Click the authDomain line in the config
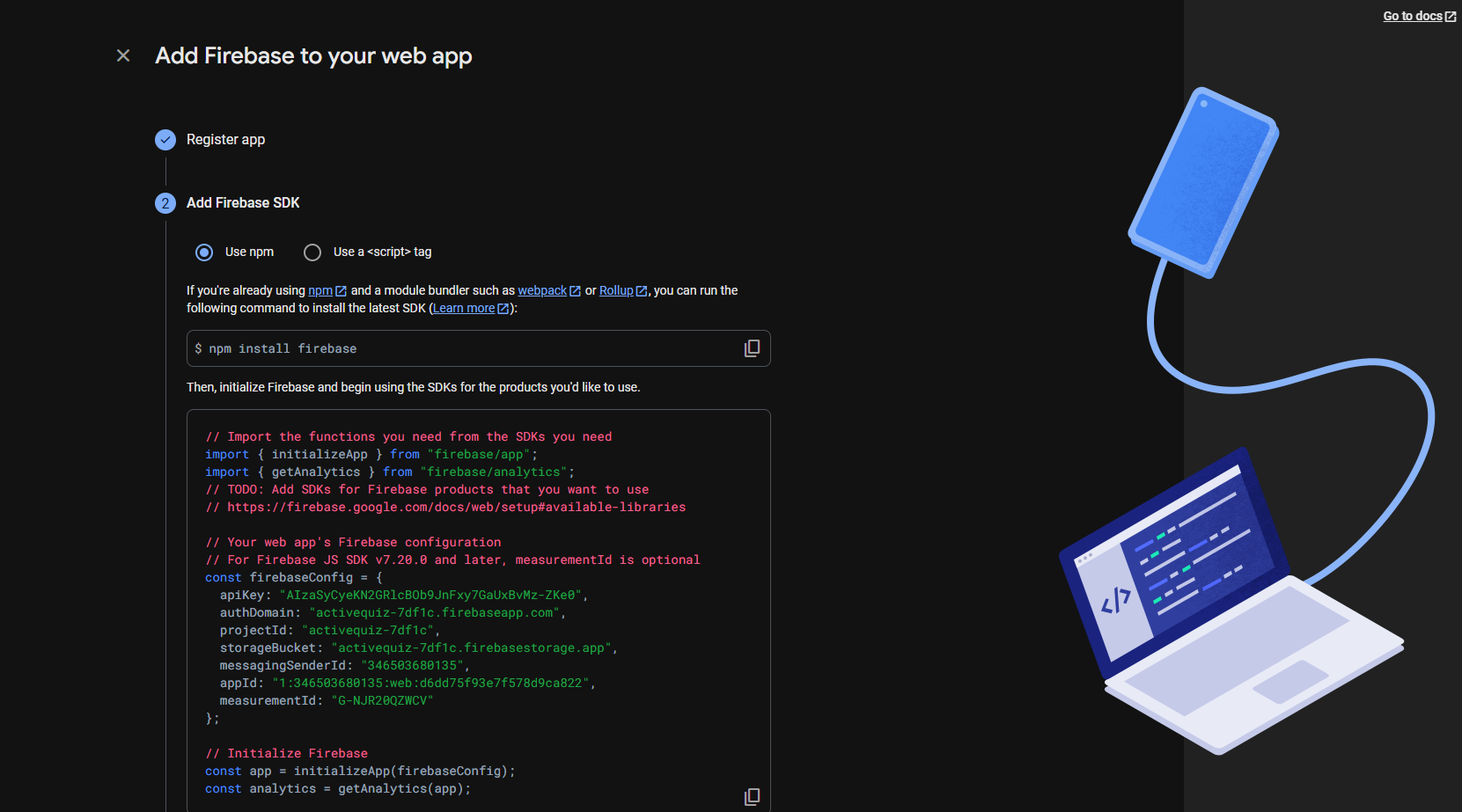This screenshot has height=812, width=1462. pyautogui.click(x=393, y=612)
